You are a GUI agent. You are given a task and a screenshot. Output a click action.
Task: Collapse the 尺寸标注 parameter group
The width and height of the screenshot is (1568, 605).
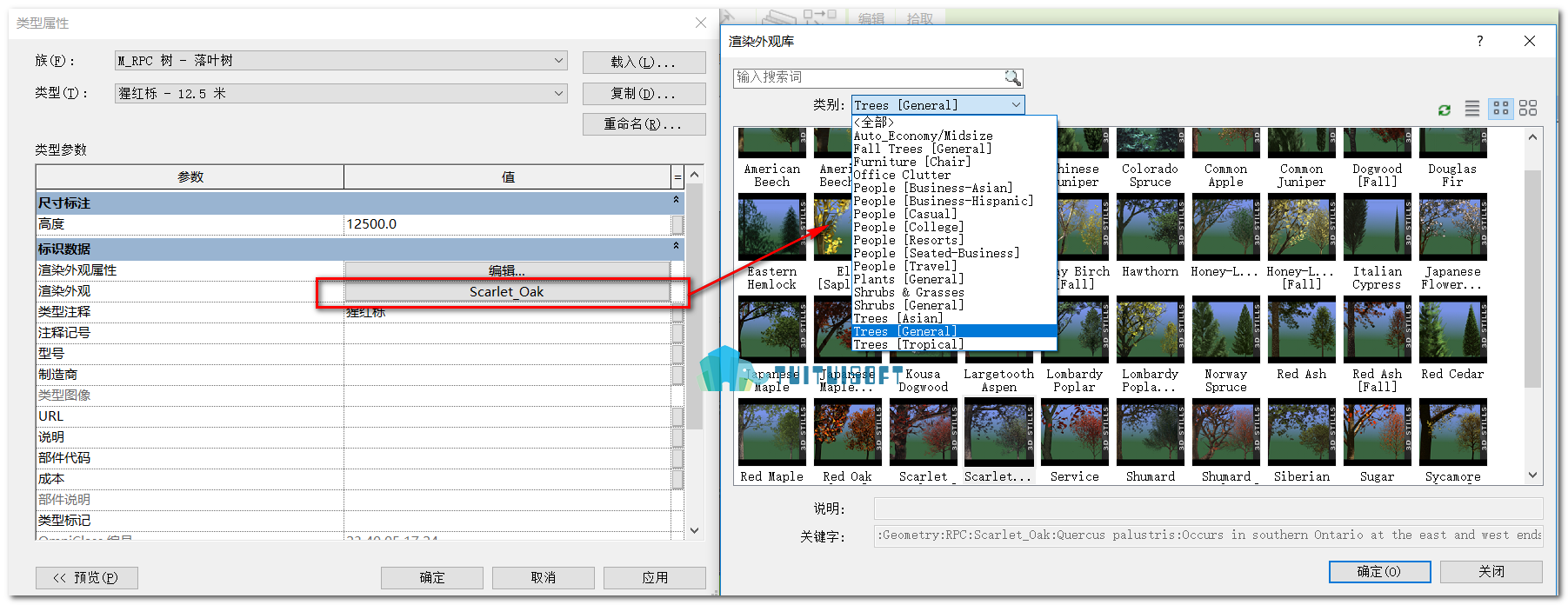tap(676, 201)
